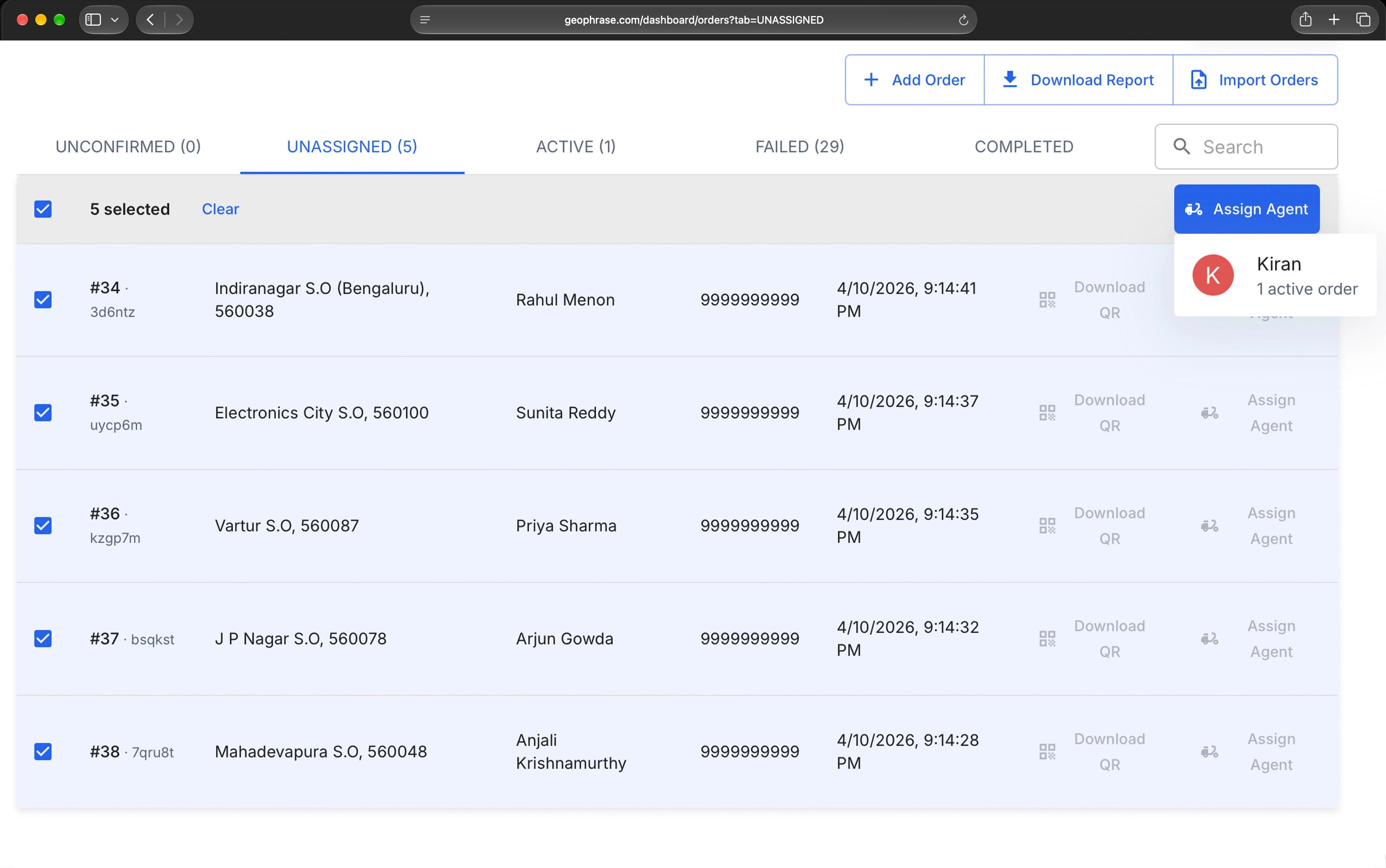Uncheck order #36 Vartur checkbox
1386x868 pixels.
(43, 526)
